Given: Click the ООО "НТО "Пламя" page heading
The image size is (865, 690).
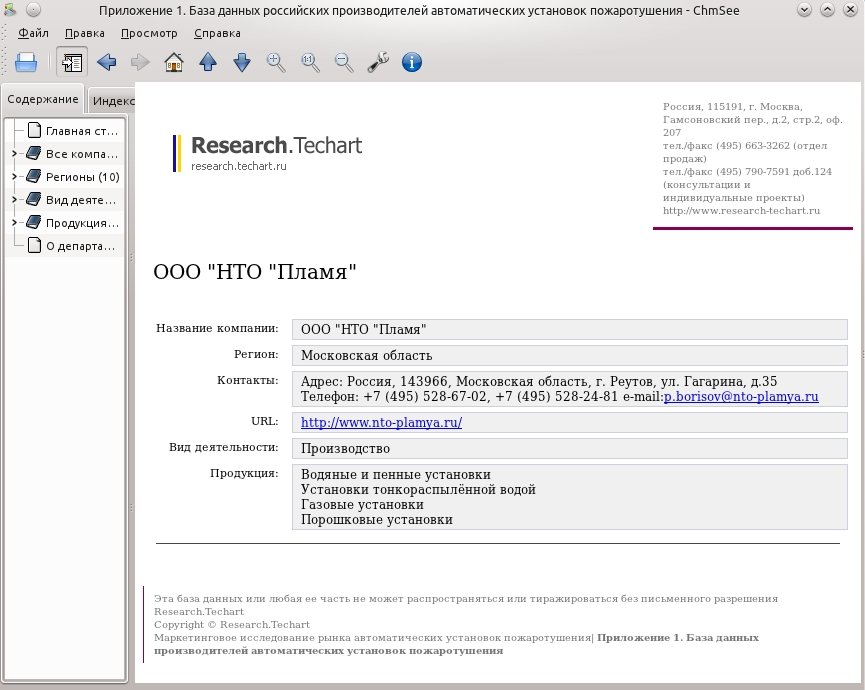Looking at the screenshot, I should (x=254, y=272).
